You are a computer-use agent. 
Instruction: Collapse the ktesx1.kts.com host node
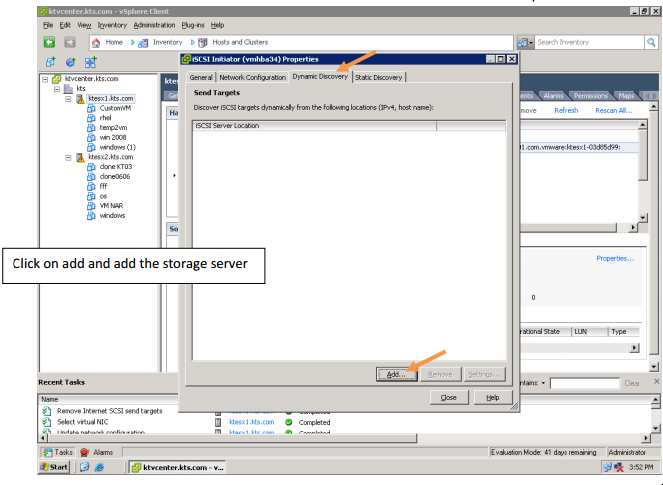click(68, 99)
